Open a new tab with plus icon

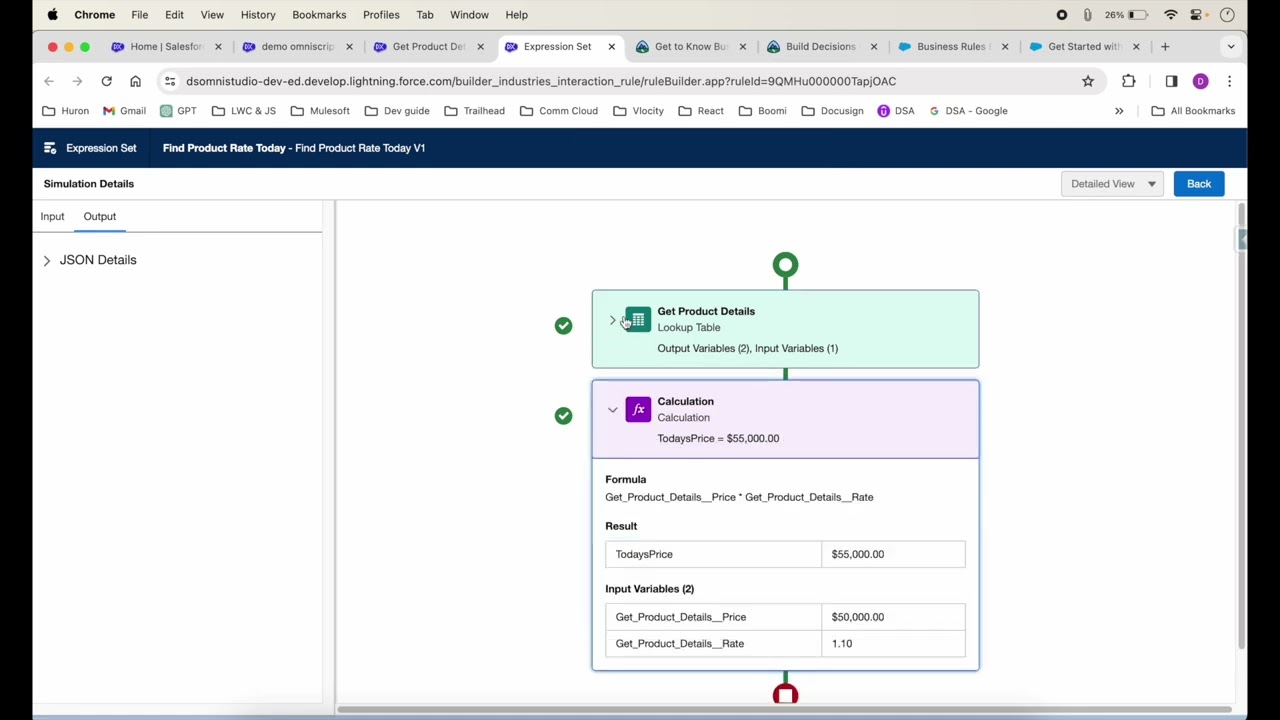1165,46
